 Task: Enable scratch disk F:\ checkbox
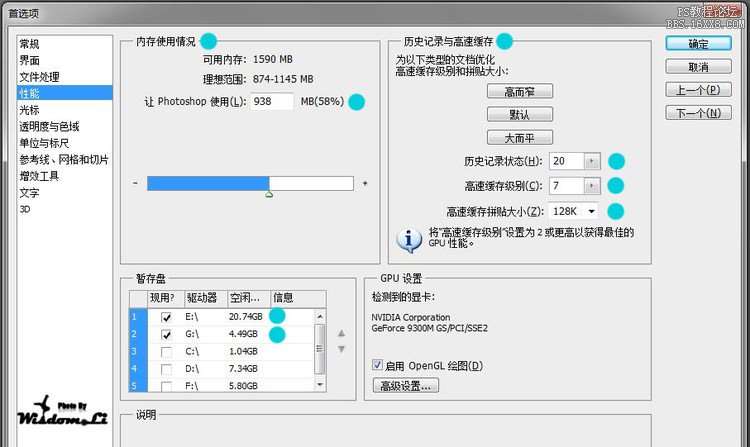[x=166, y=386]
